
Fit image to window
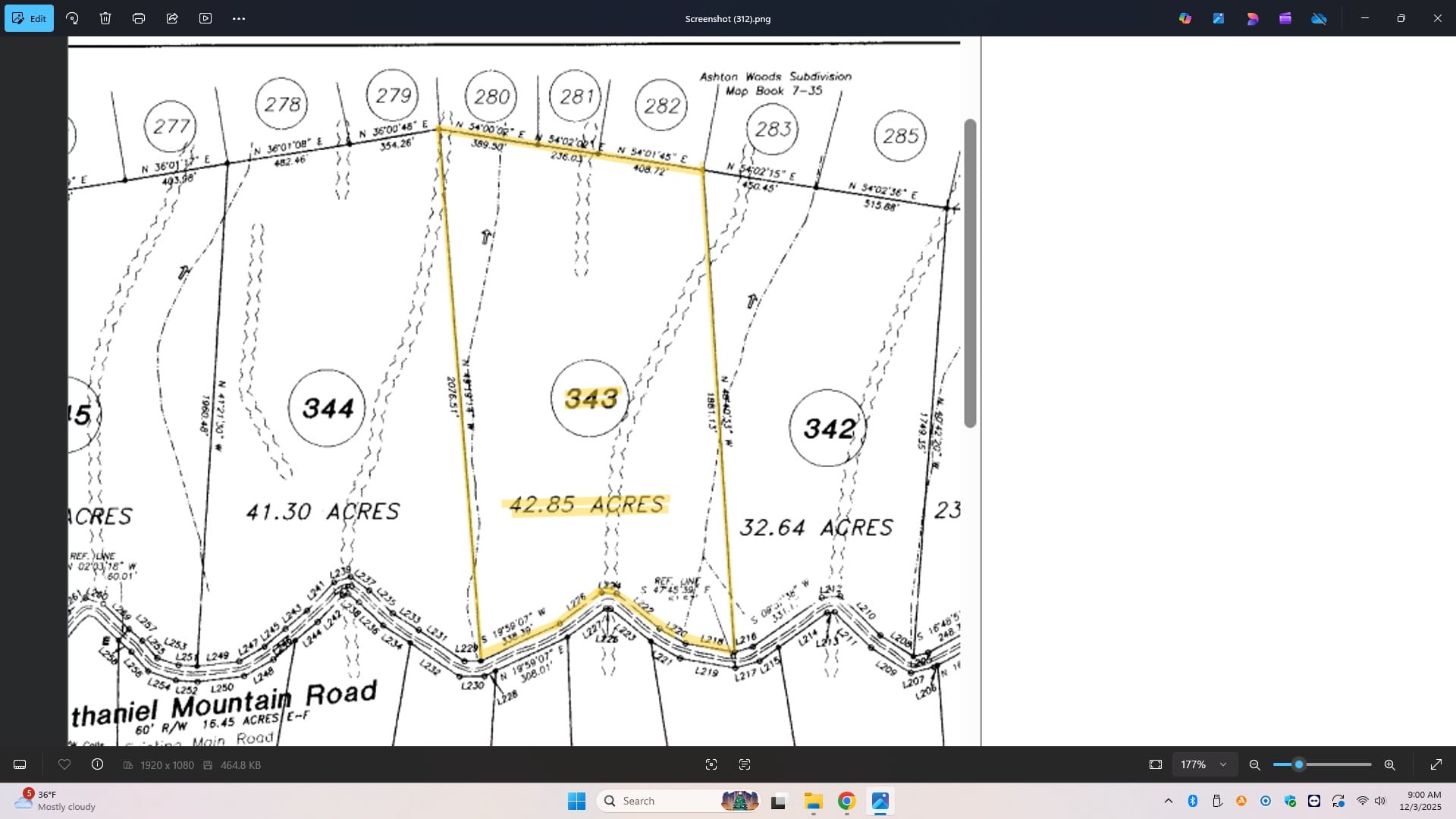coord(1155,764)
